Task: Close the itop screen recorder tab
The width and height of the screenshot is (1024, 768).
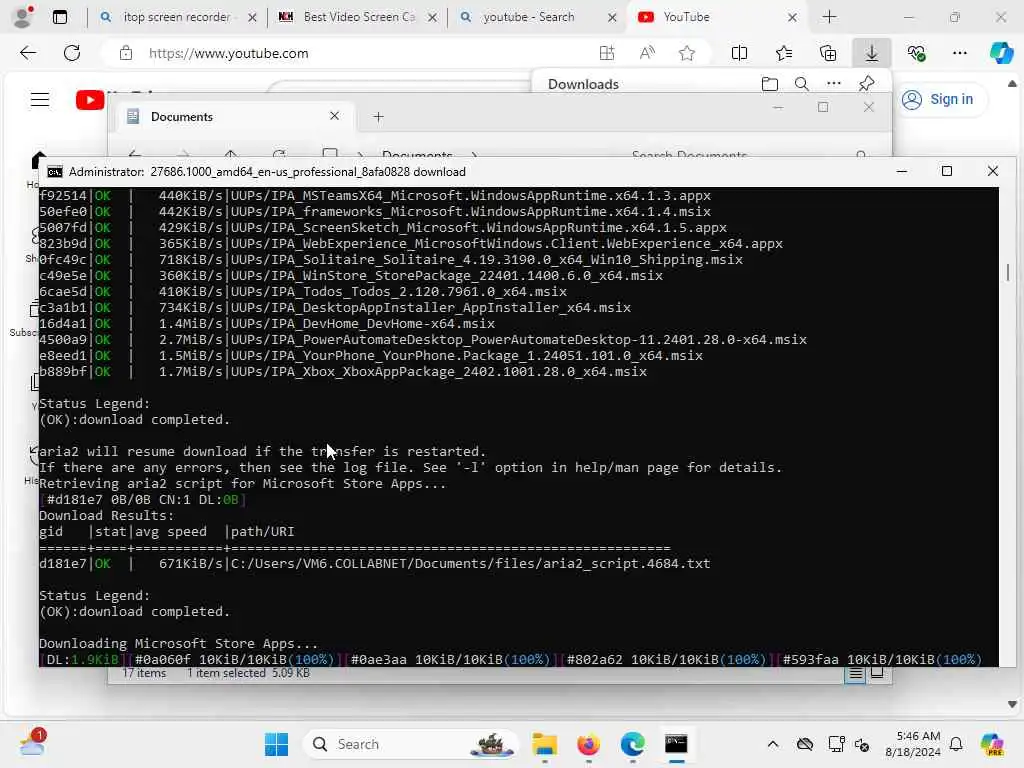Action: [x=252, y=18]
